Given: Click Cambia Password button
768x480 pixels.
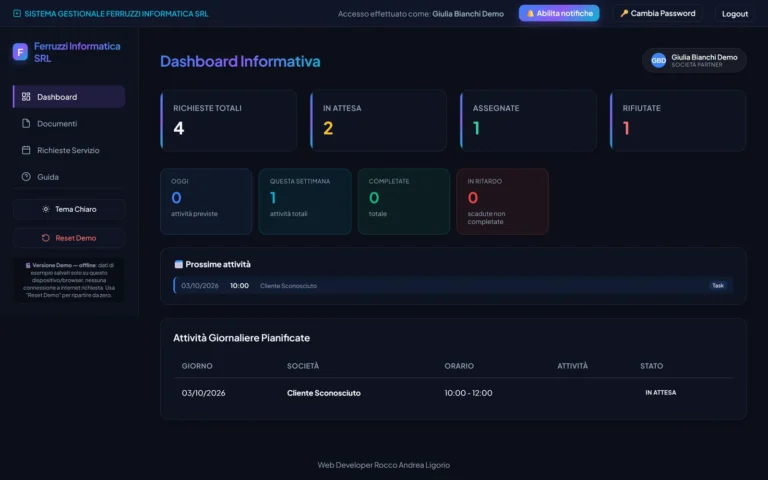Looking at the screenshot, I should [657, 14].
